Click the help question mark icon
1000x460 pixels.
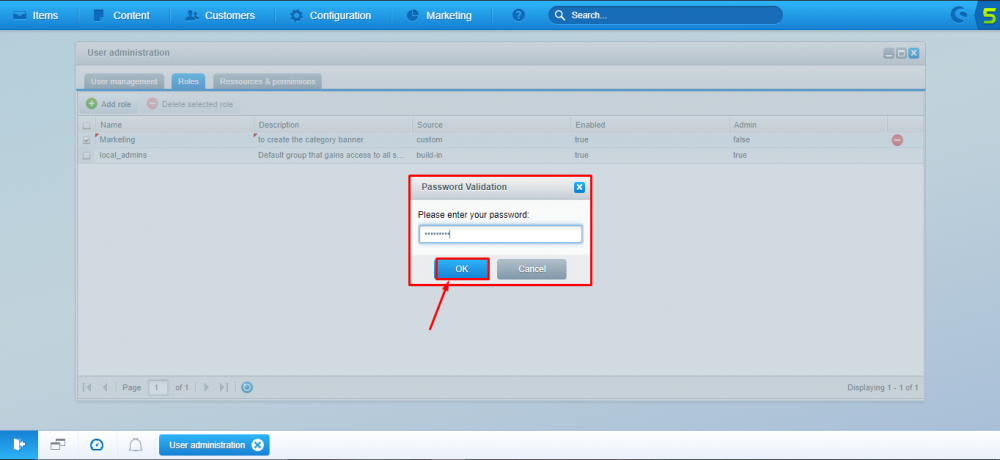pyautogui.click(x=518, y=15)
